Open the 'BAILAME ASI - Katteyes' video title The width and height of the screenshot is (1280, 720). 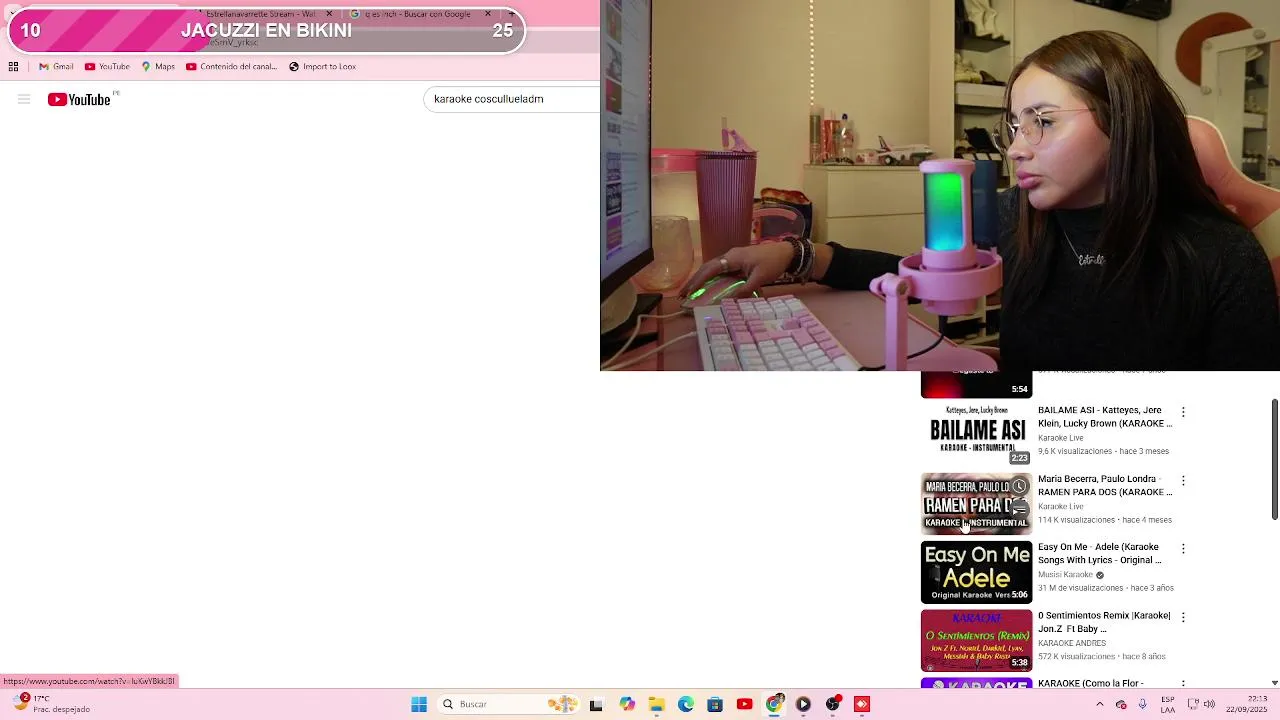point(1104,417)
